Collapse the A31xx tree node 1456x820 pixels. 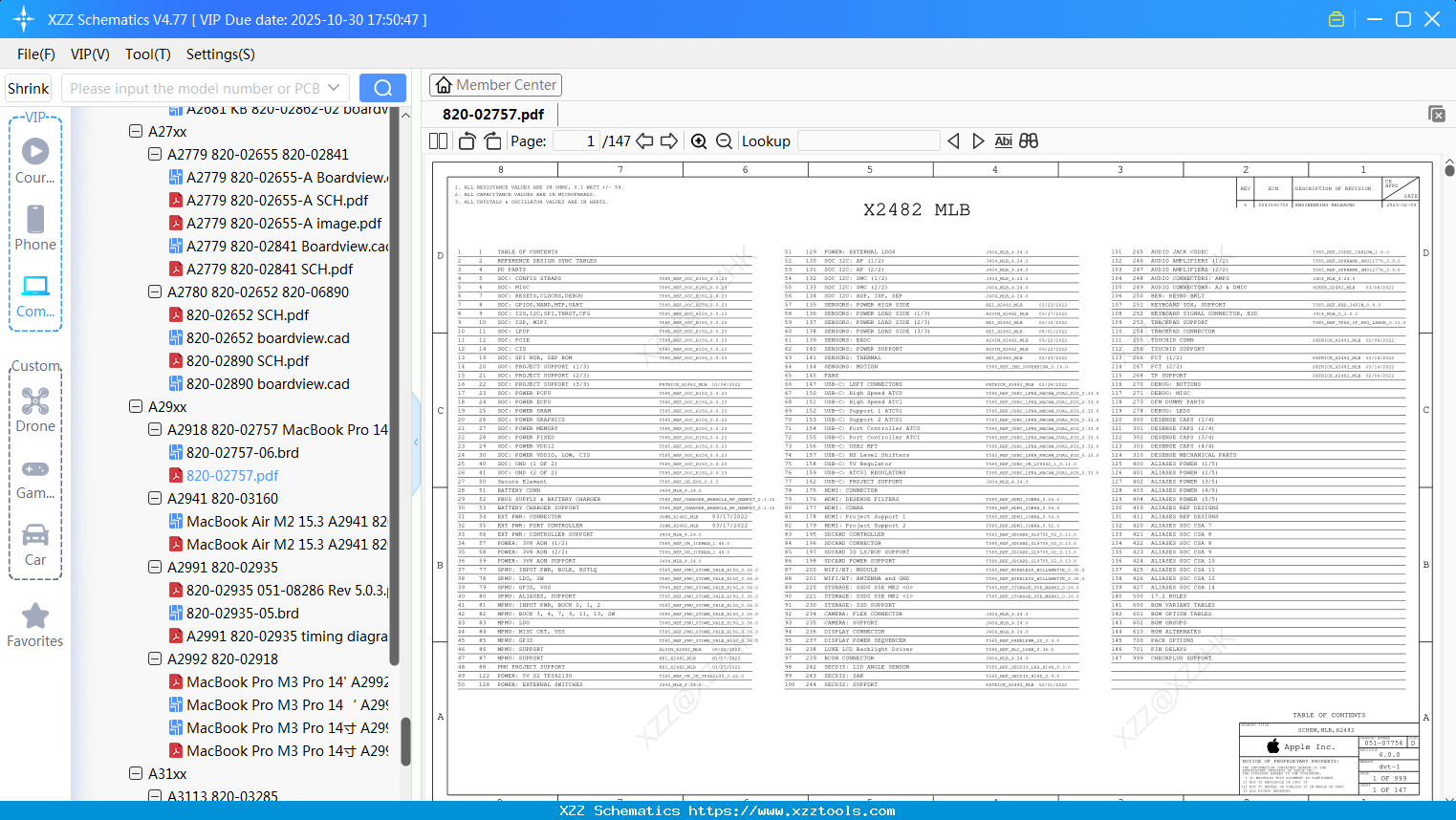(136, 773)
